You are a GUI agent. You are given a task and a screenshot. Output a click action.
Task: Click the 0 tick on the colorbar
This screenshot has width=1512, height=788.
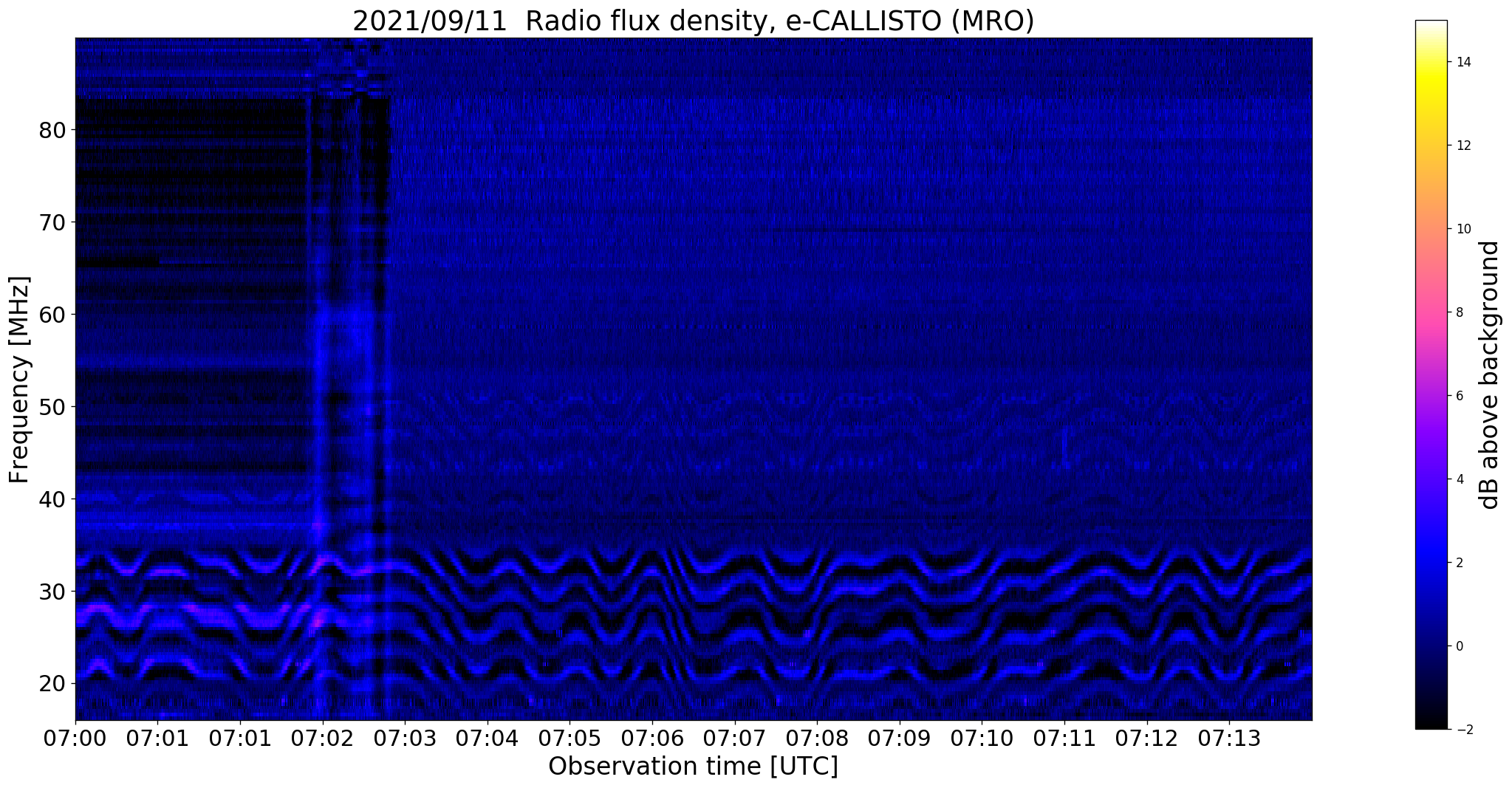click(1459, 646)
